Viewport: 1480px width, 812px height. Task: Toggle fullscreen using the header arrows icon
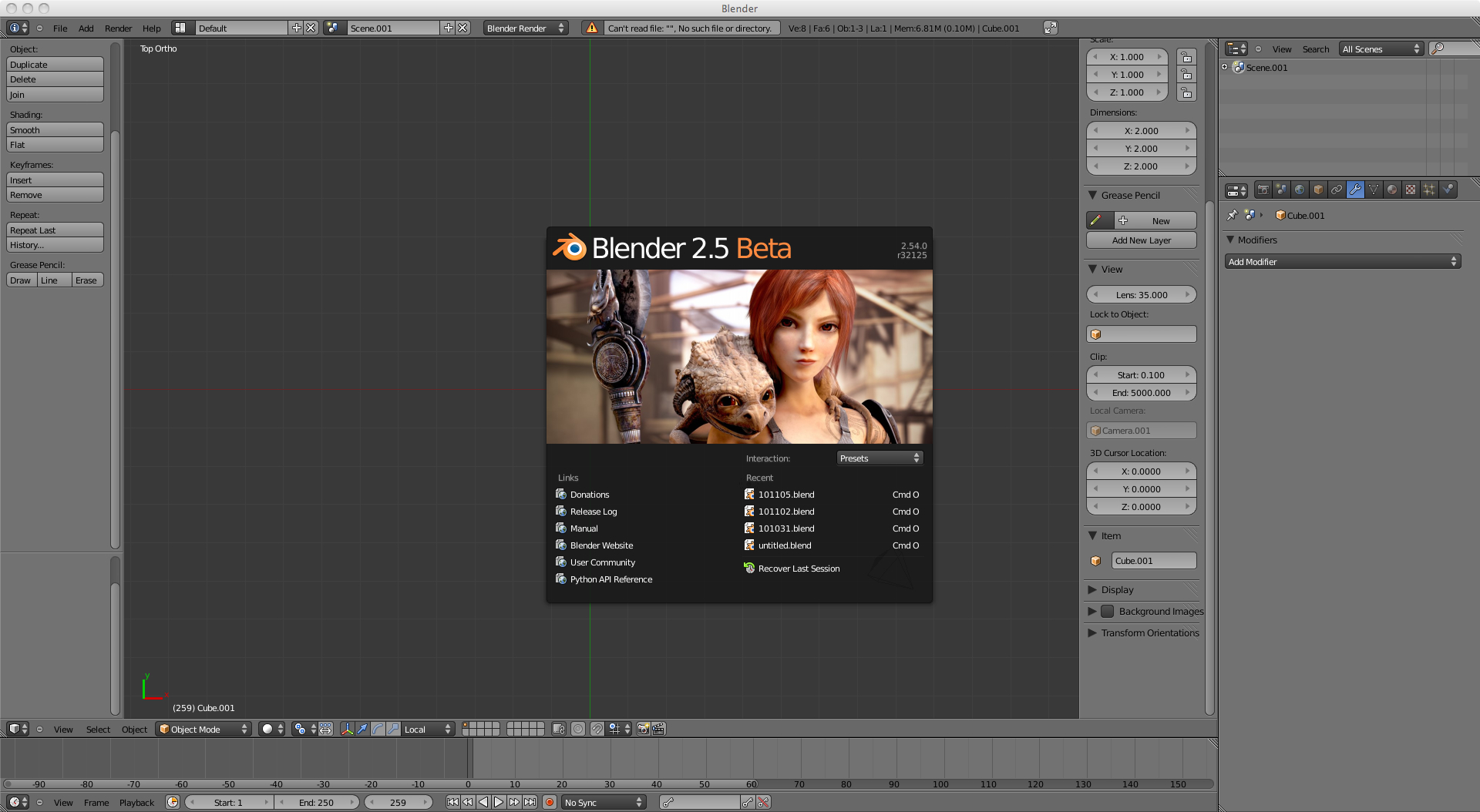[1051, 28]
